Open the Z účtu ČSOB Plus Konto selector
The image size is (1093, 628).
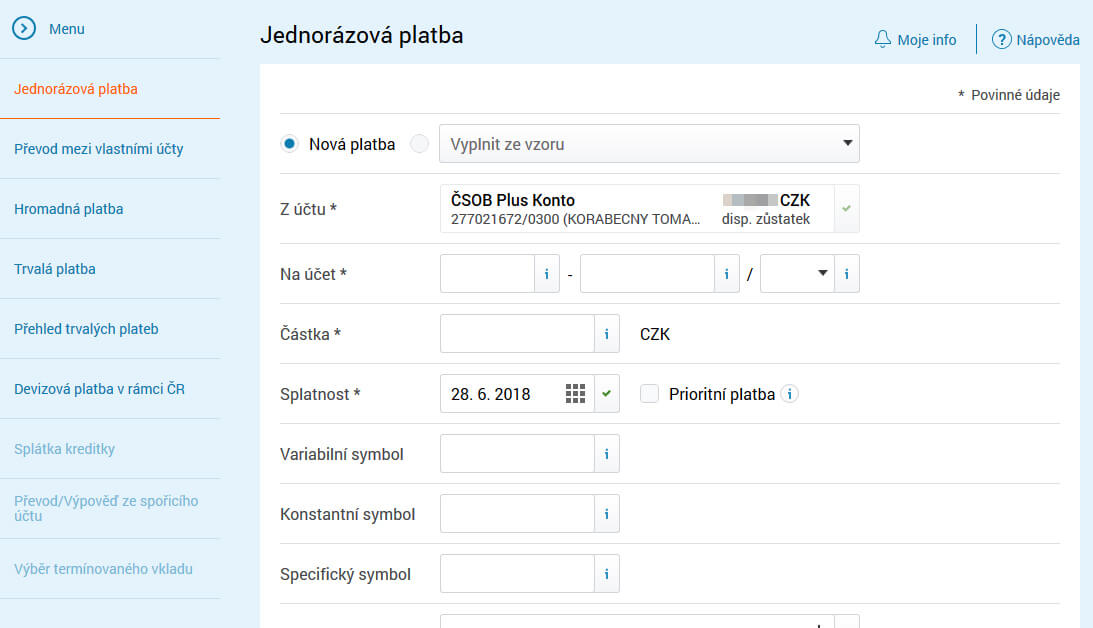click(x=637, y=209)
